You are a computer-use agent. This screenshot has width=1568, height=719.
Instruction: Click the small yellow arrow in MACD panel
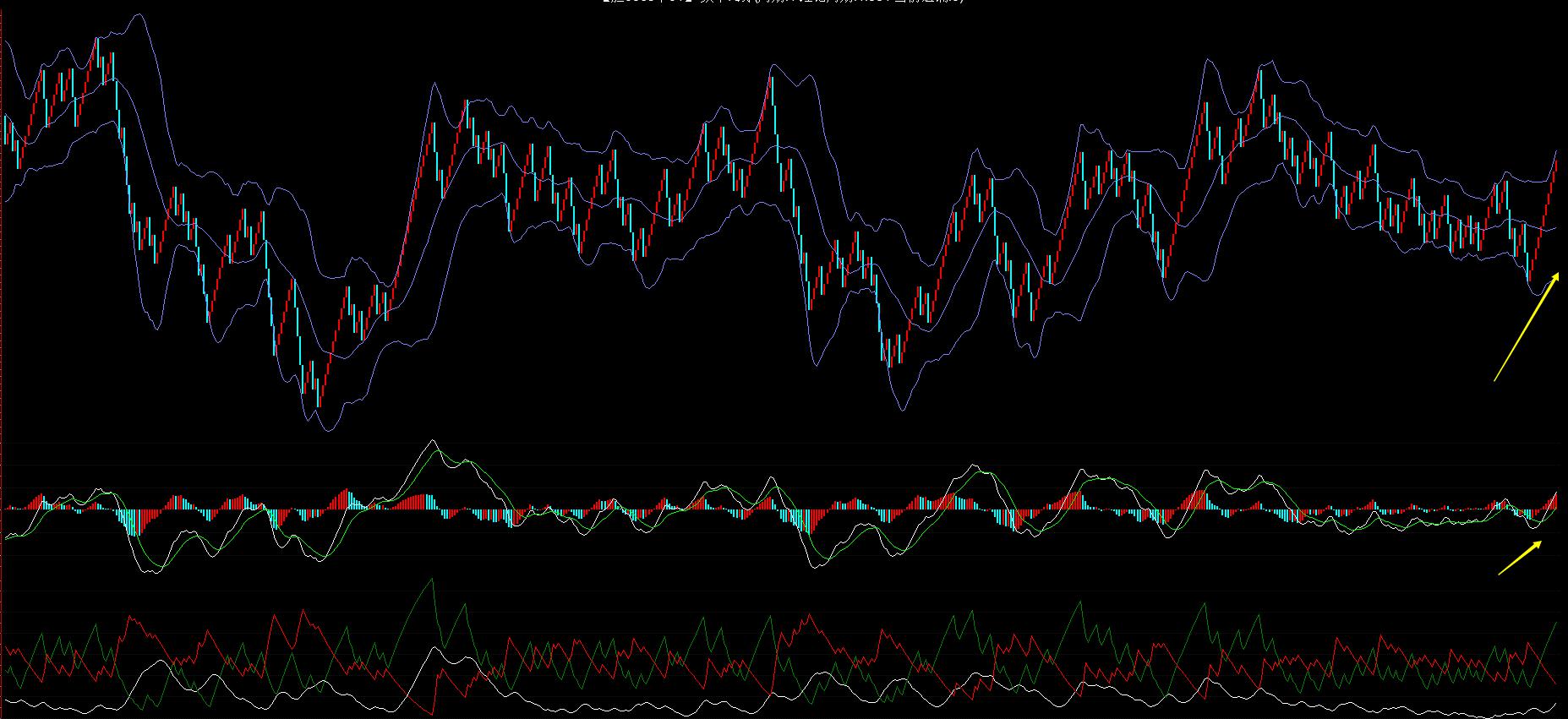1520,558
